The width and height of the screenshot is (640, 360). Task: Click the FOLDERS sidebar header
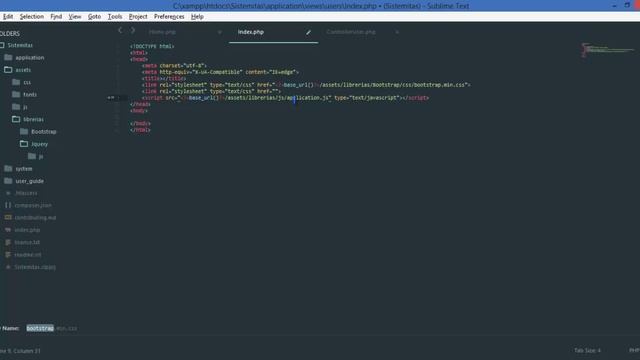[10, 33]
